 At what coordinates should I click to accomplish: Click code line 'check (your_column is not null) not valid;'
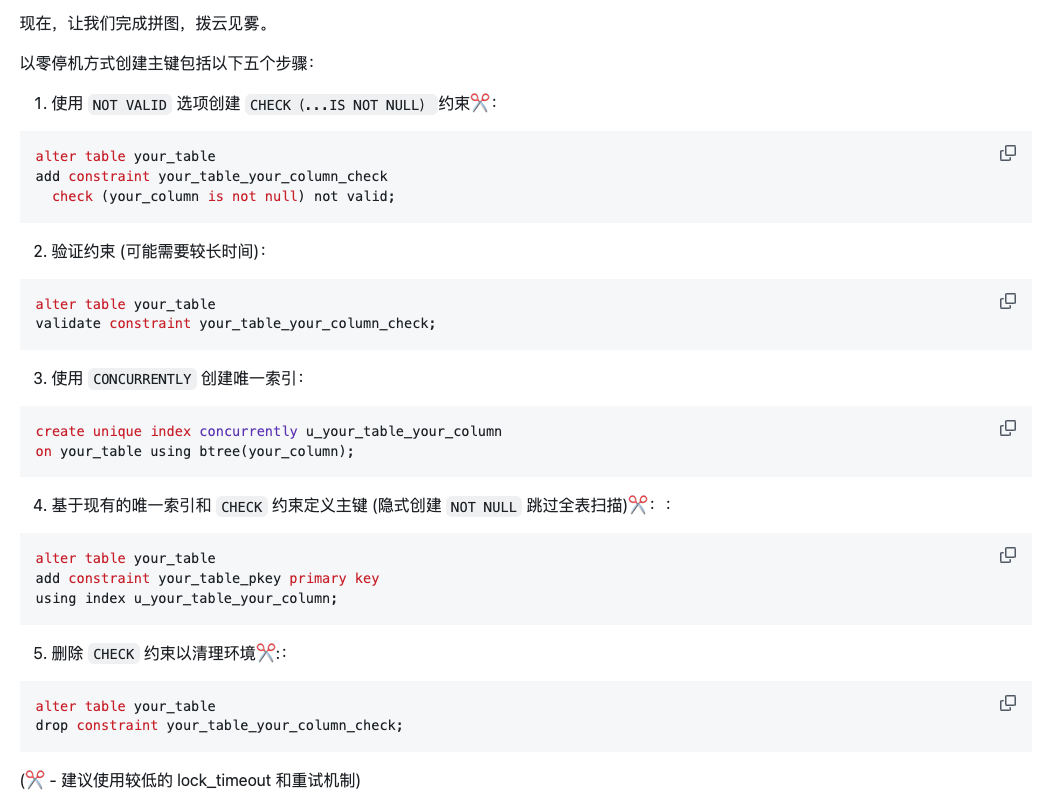point(223,196)
